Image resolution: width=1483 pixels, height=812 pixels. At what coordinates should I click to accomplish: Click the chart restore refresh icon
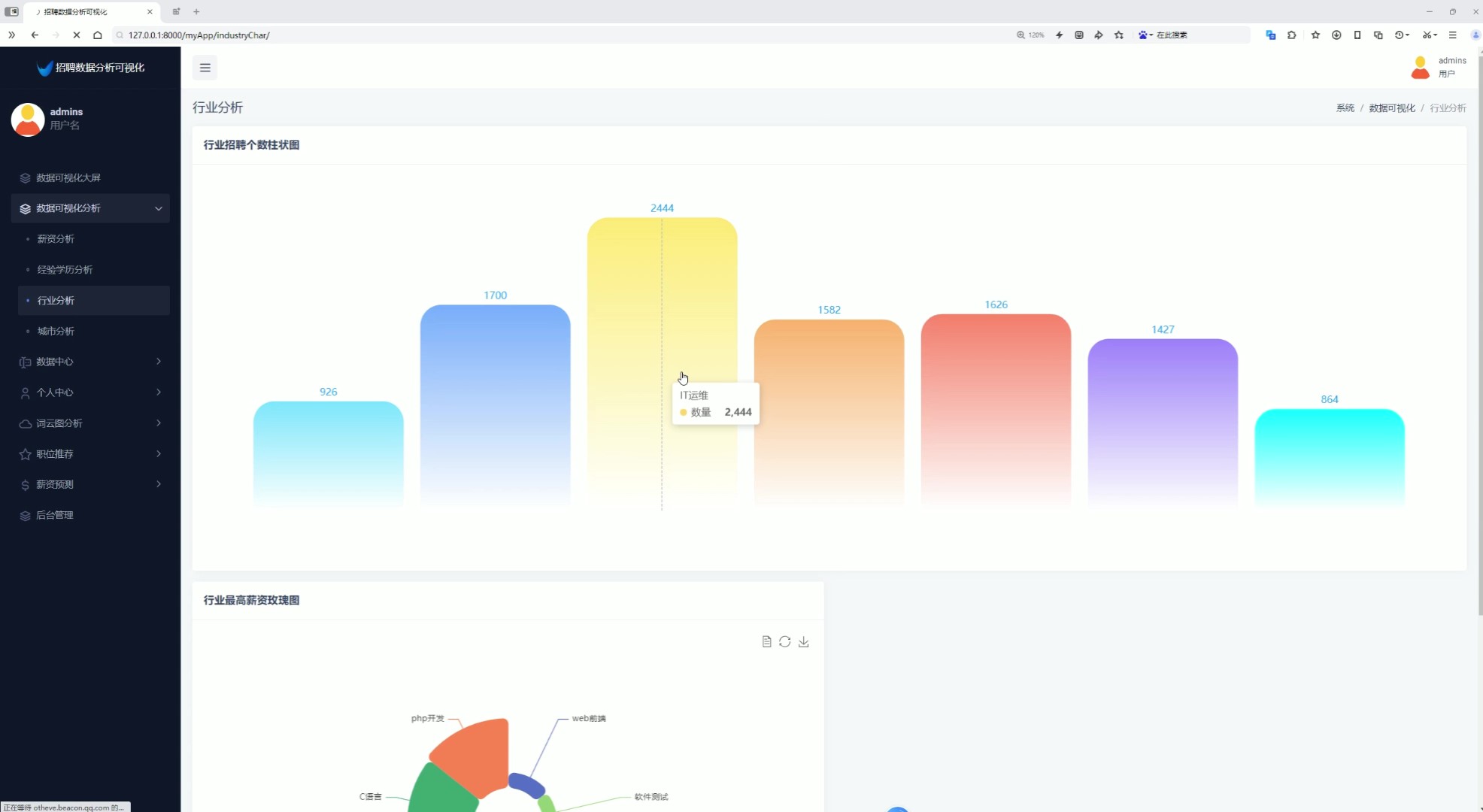pyautogui.click(x=785, y=641)
